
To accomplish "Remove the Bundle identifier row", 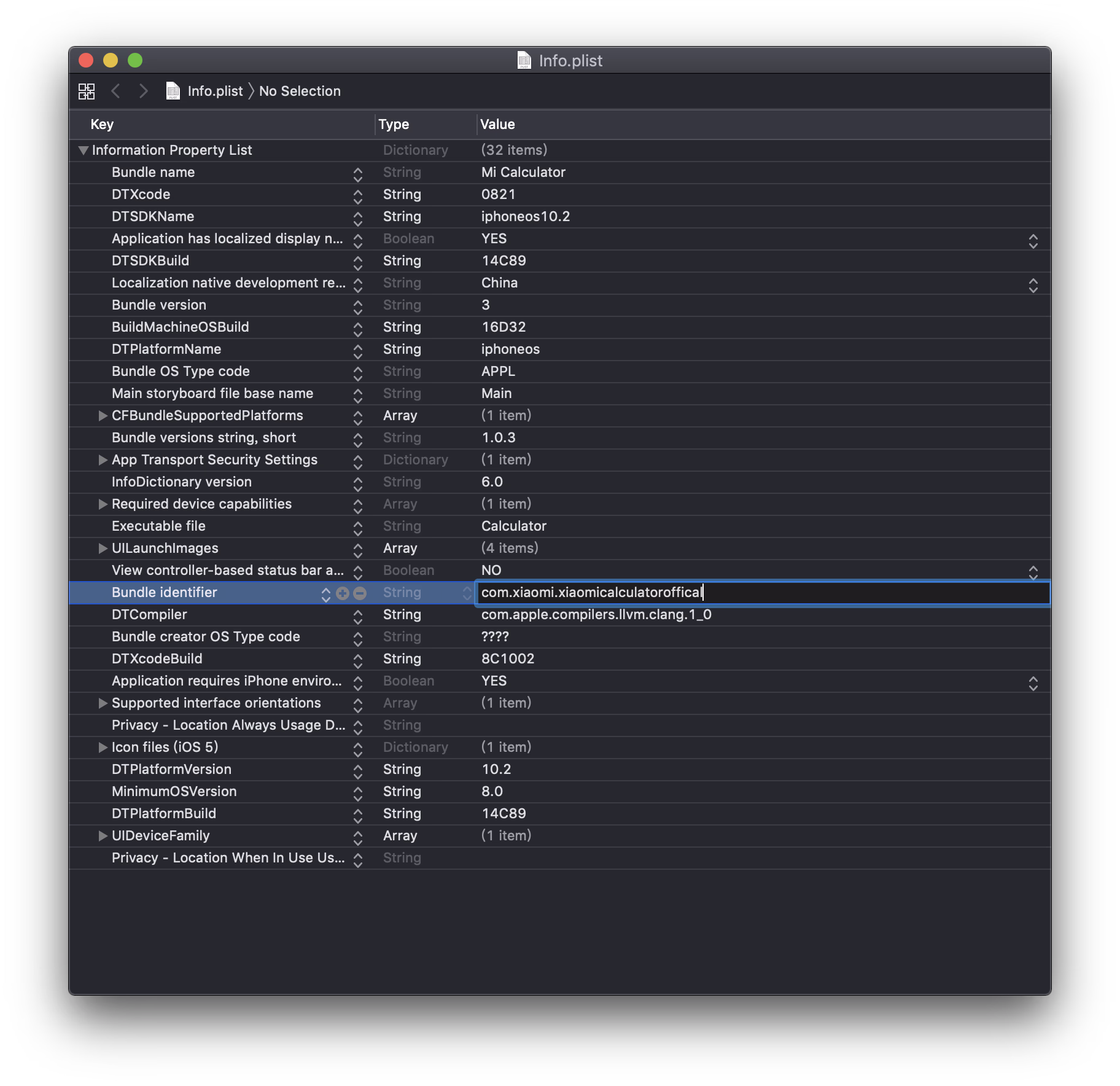I will [x=360, y=593].
